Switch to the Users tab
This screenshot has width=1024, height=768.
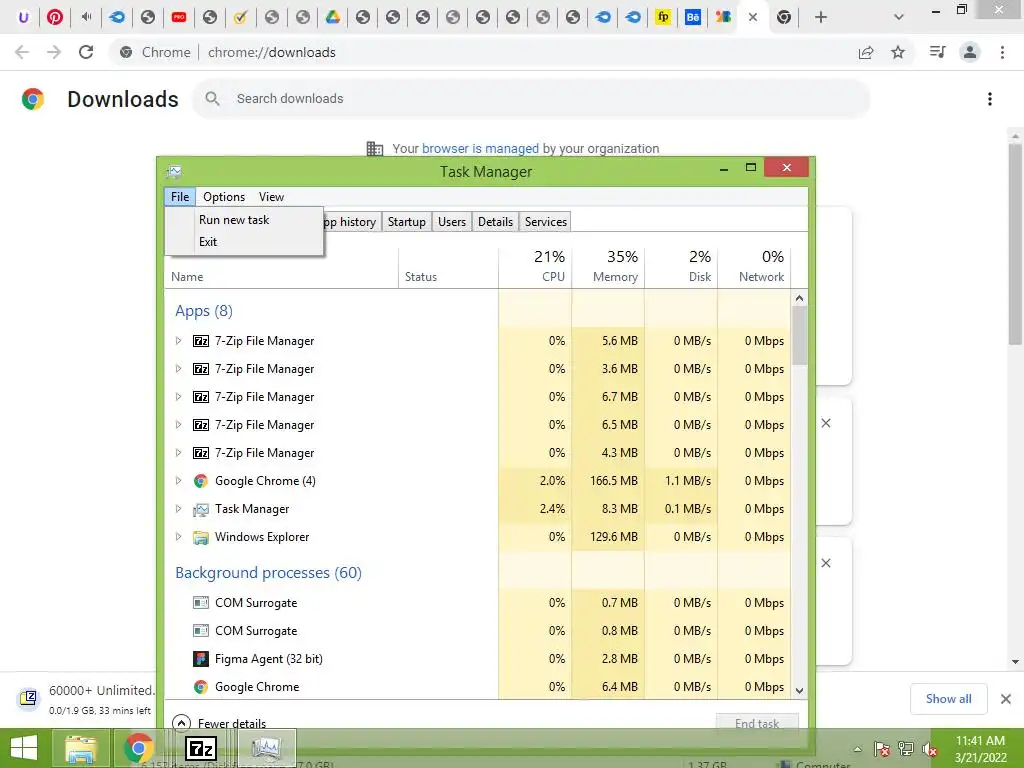point(452,221)
